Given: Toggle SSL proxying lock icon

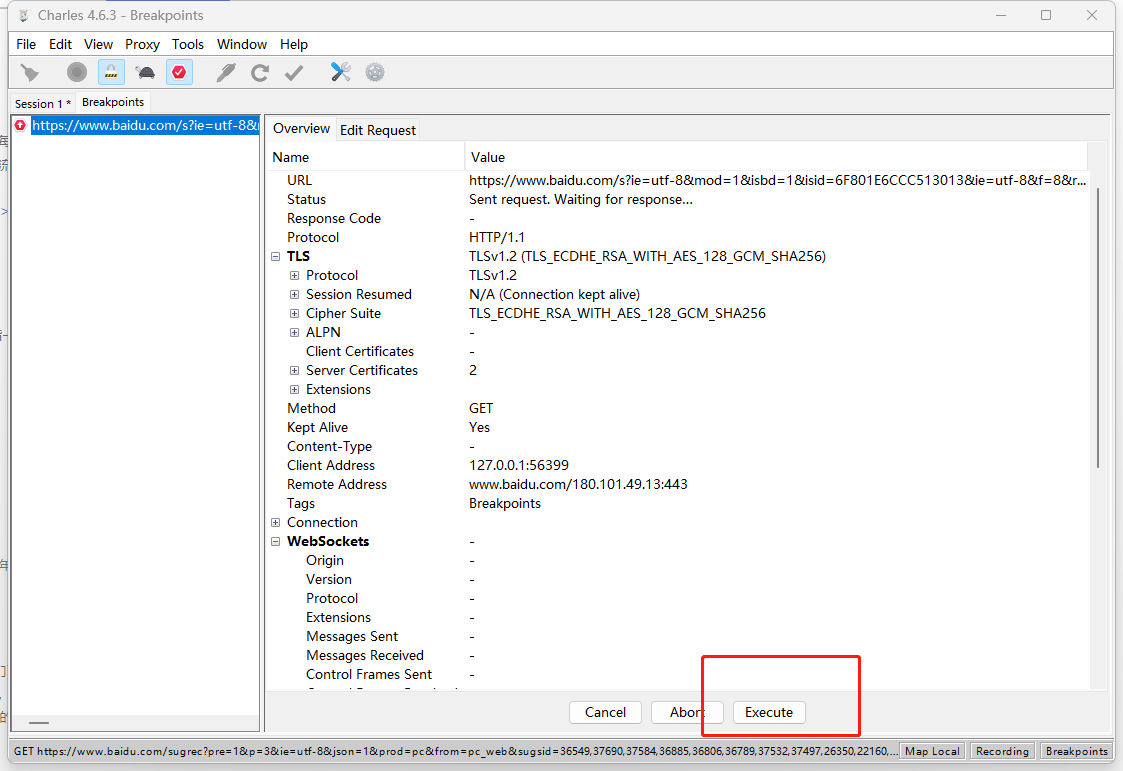Looking at the screenshot, I should [x=111, y=72].
